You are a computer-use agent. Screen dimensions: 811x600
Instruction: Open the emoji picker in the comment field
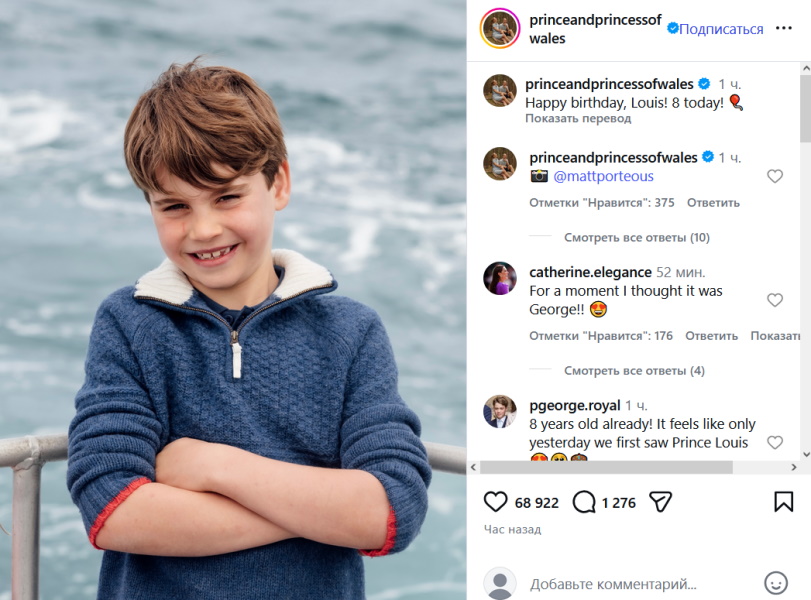(x=776, y=583)
